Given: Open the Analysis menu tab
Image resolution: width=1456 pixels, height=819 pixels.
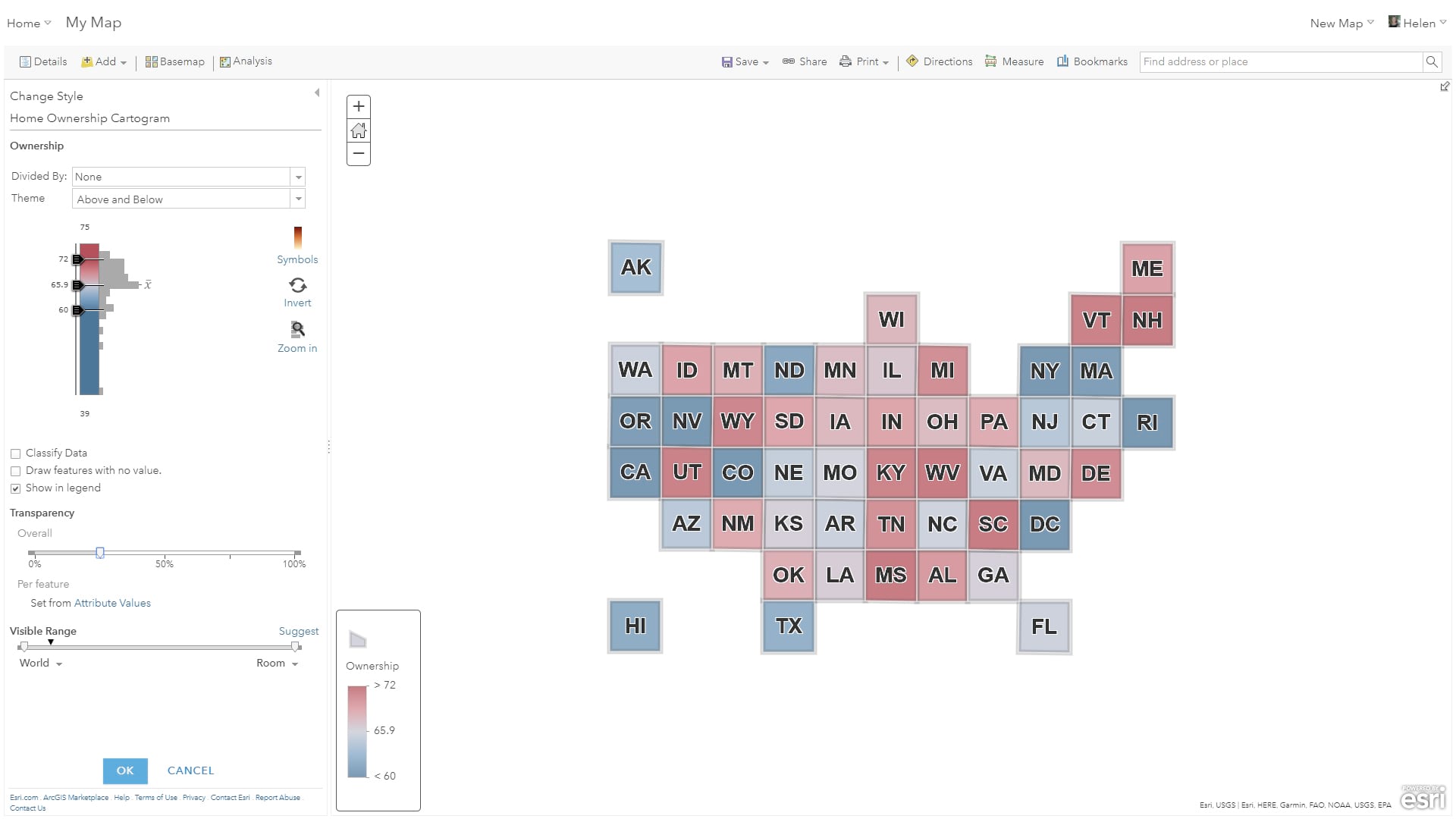Looking at the screenshot, I should pos(246,61).
